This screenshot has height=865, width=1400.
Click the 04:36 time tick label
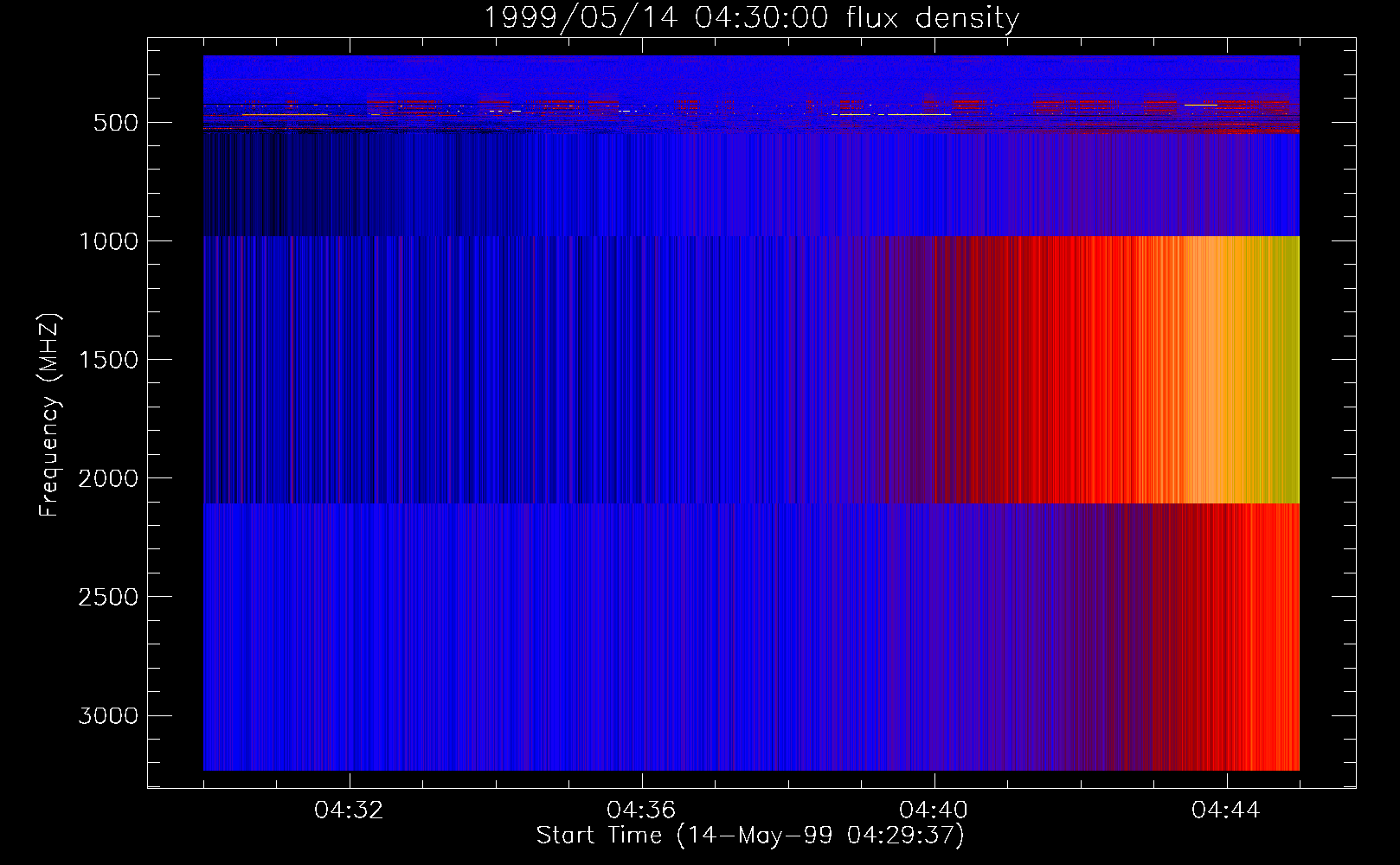641,811
